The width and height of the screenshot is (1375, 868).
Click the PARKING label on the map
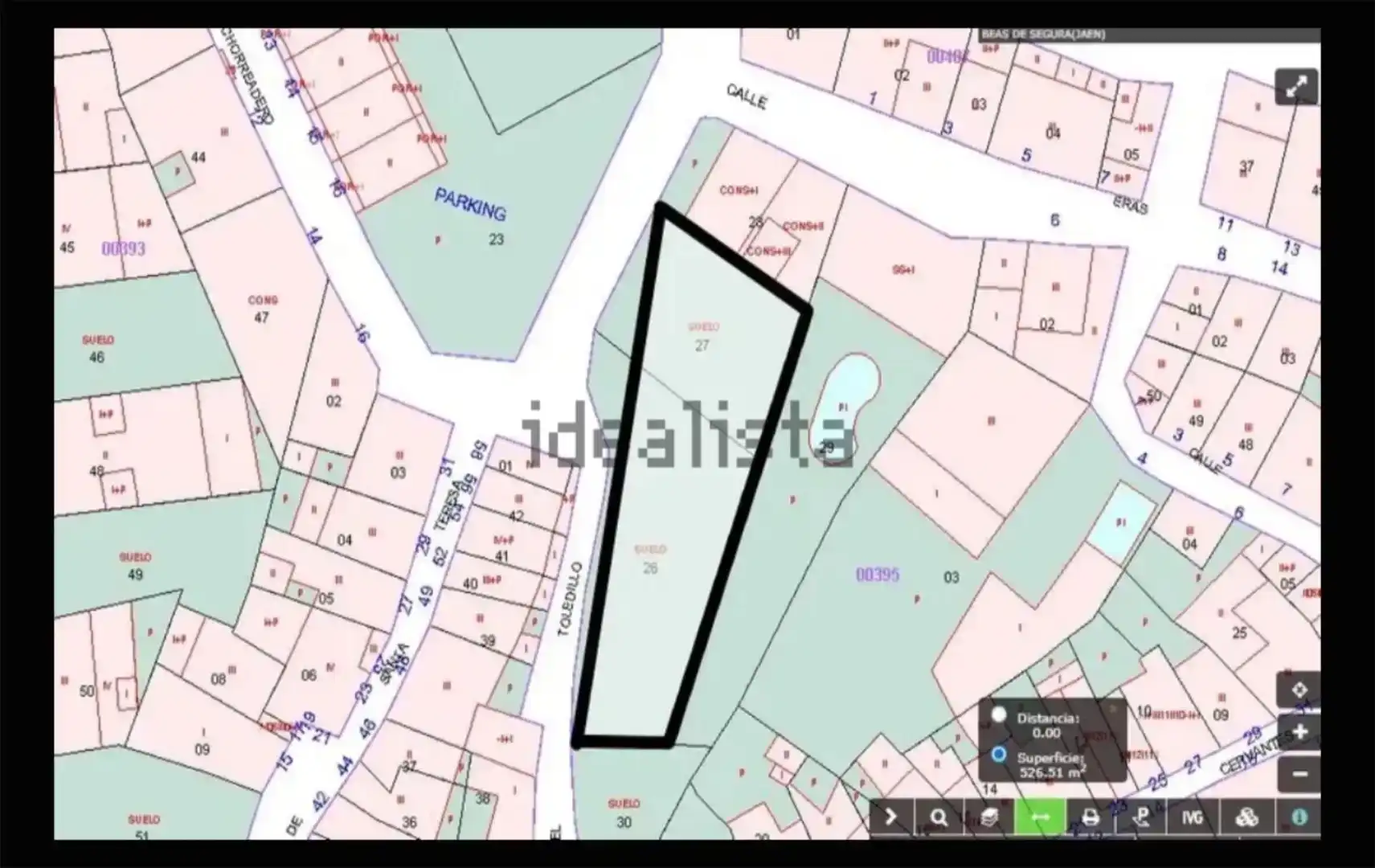470,204
